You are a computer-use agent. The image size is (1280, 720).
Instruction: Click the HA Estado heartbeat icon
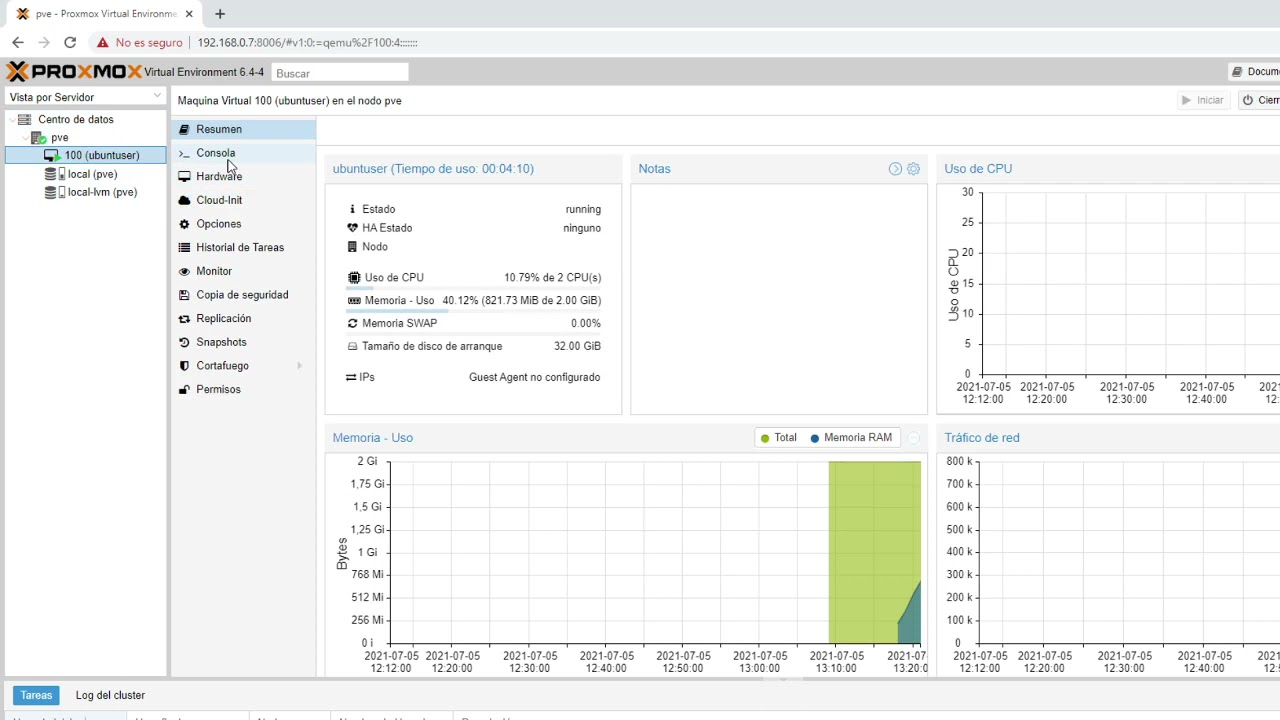(352, 228)
